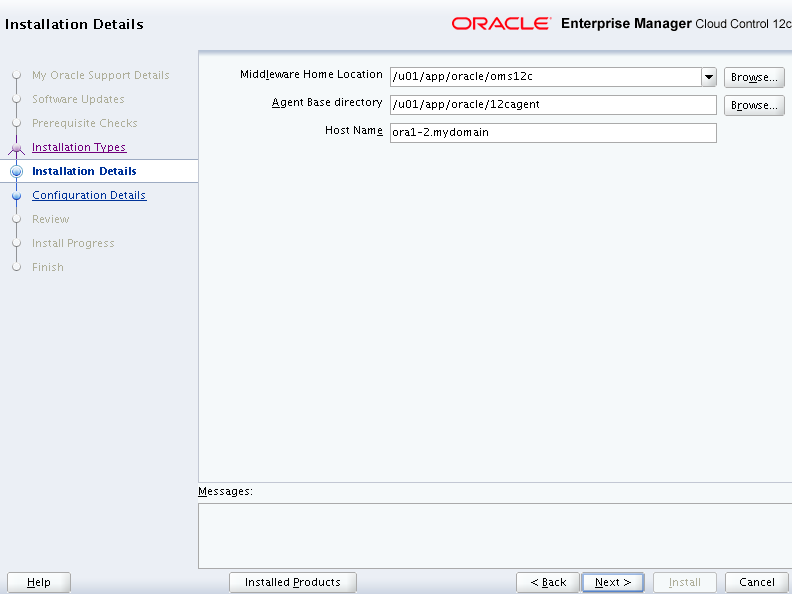Click the Prerequisite Checks step
Viewport: 792px width, 594px height.
[85, 123]
